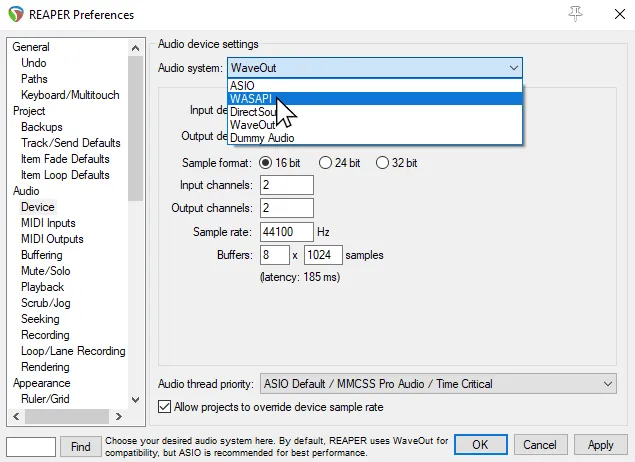Screen dimensions: 635x462
Task: Choose ASIO from the audio system list
Action: [x=375, y=86]
